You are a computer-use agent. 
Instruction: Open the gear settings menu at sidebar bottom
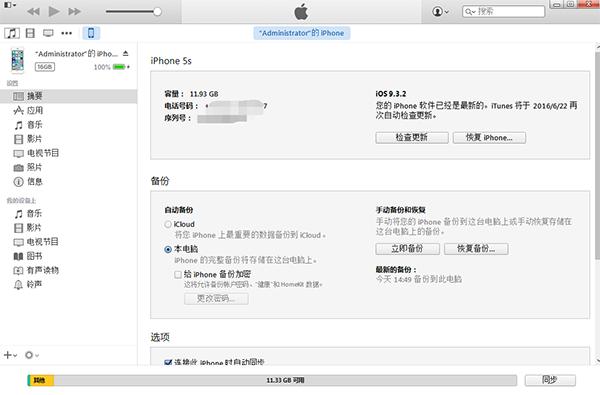point(32,355)
